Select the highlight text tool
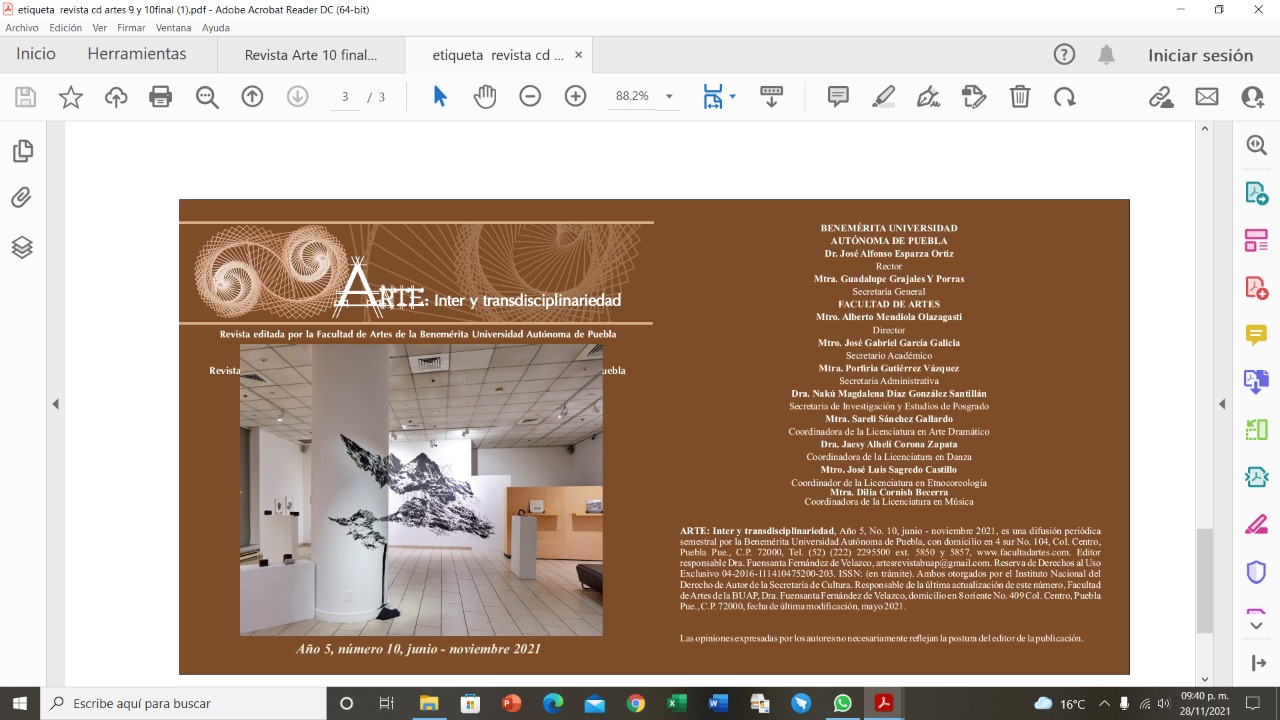Viewport: 1280px width, 720px height. point(883,97)
